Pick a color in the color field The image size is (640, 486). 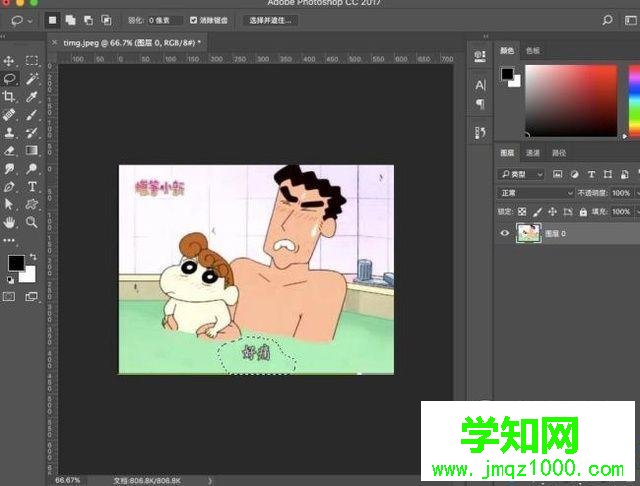pyautogui.click(x=571, y=101)
